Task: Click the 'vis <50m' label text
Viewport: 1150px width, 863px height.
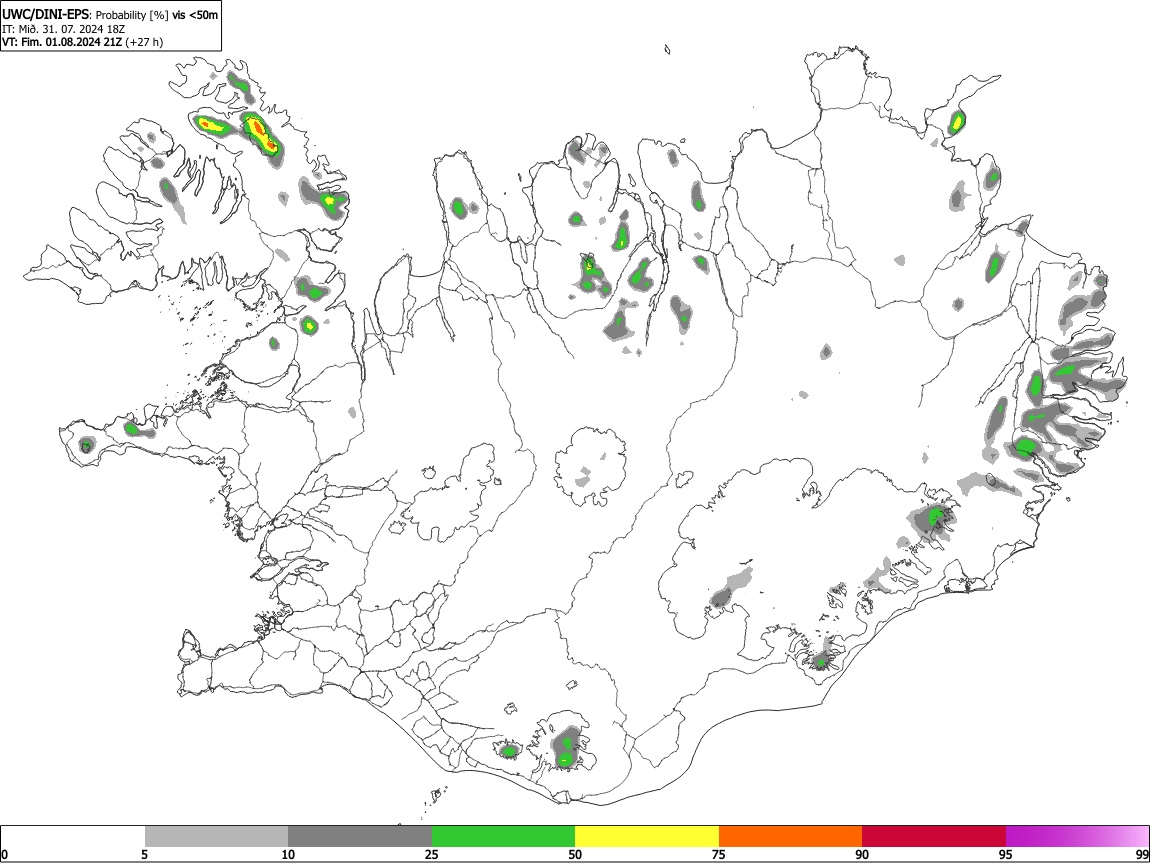Action: pos(195,15)
